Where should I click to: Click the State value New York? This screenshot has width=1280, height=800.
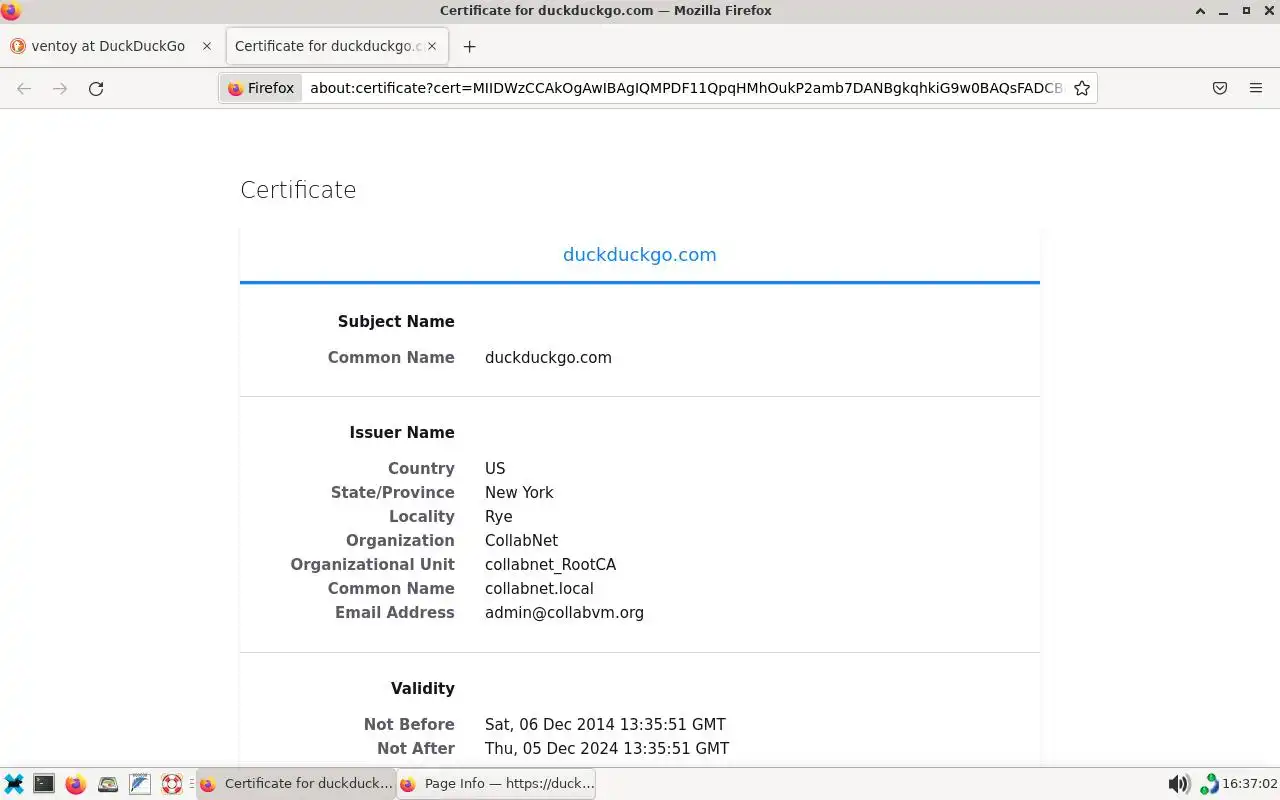519,493
